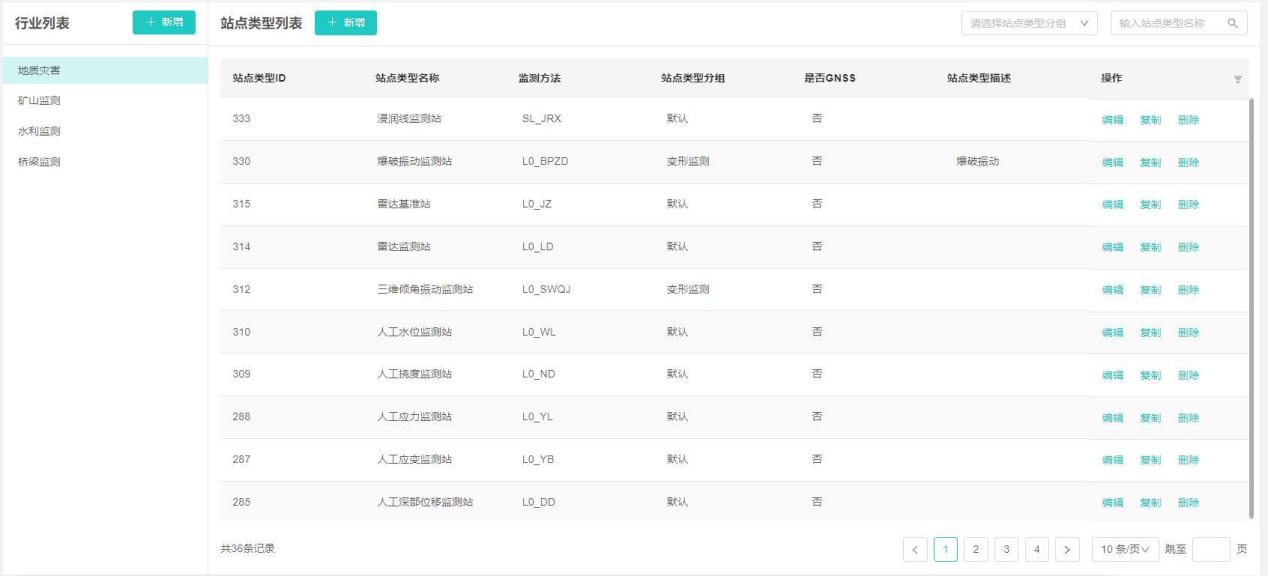This screenshot has height=576, width=1268.
Task: Click 新增 button beside 站点类型列表
Action: coord(346,23)
